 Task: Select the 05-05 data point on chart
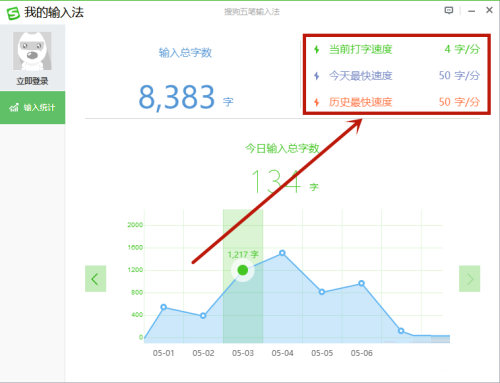coord(322,292)
